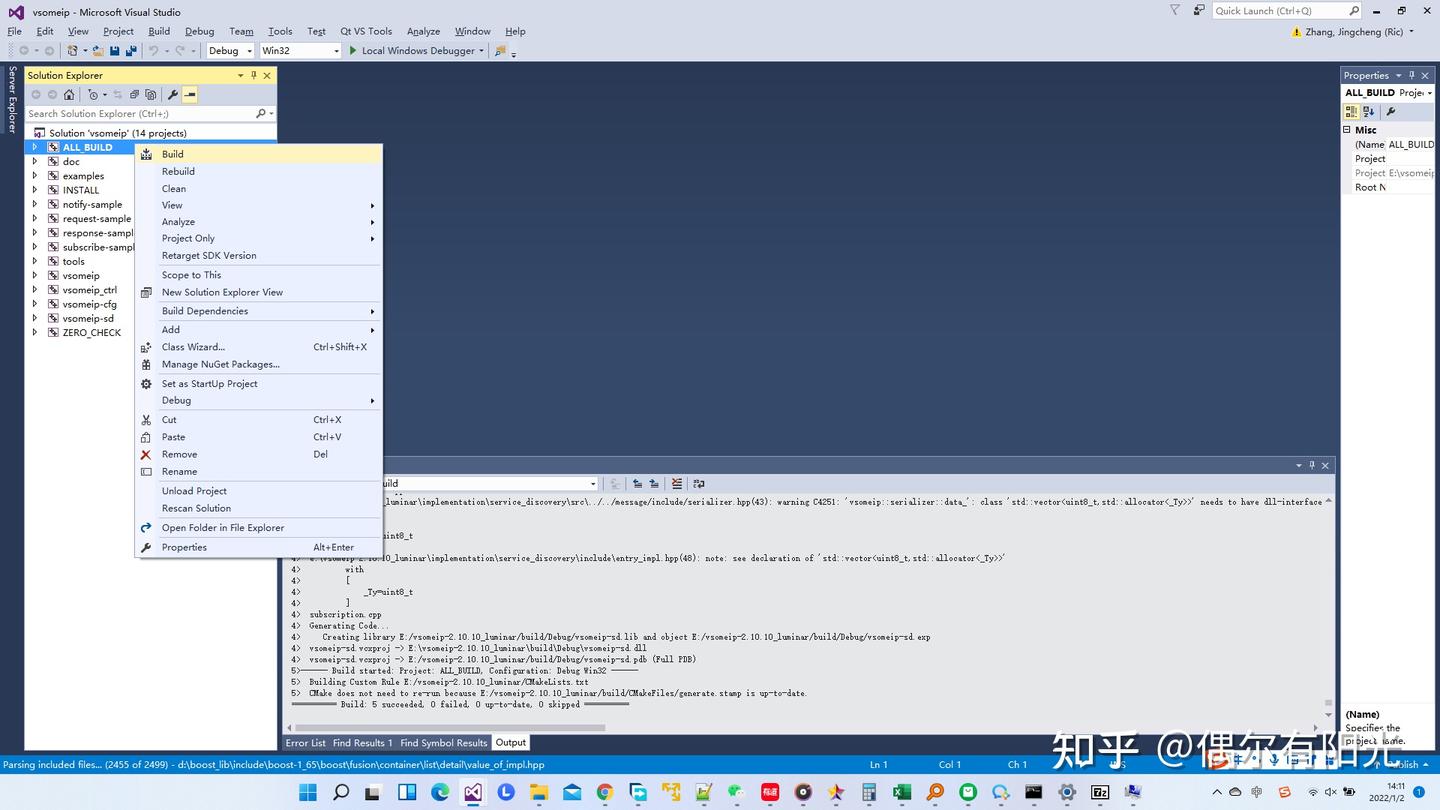Image resolution: width=1440 pixels, height=810 pixels.
Task: Toggle alphabetical sorting in Properties panel
Action: tap(1368, 112)
